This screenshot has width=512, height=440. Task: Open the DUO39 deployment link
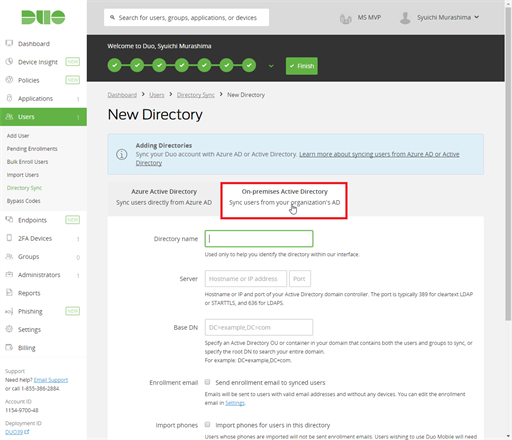coord(14,432)
